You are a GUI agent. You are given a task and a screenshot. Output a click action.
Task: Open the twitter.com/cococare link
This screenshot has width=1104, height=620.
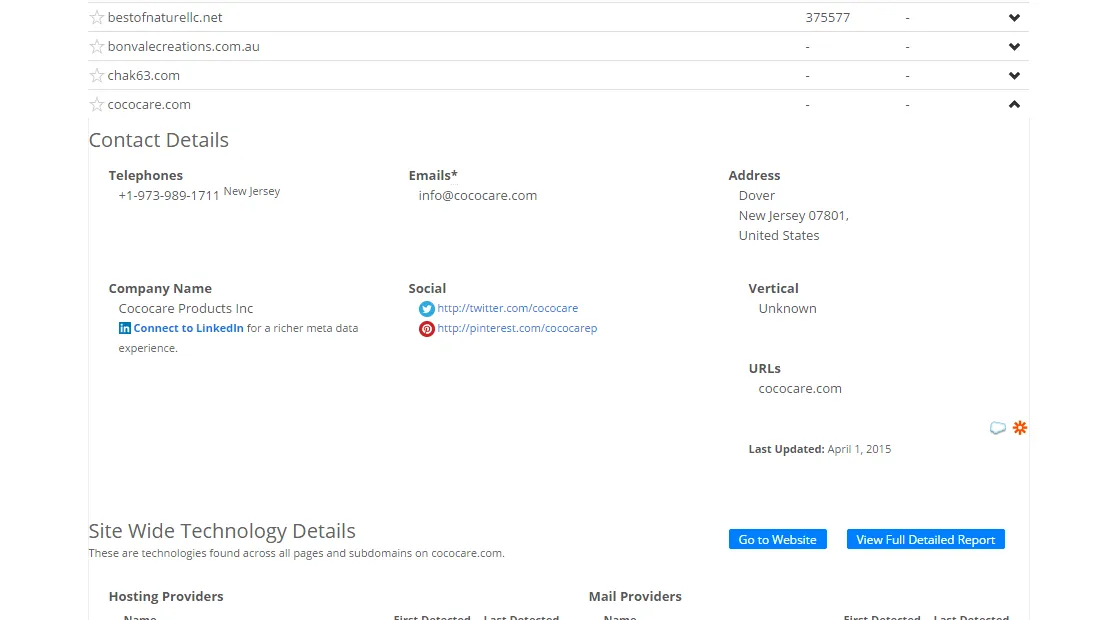(x=507, y=308)
